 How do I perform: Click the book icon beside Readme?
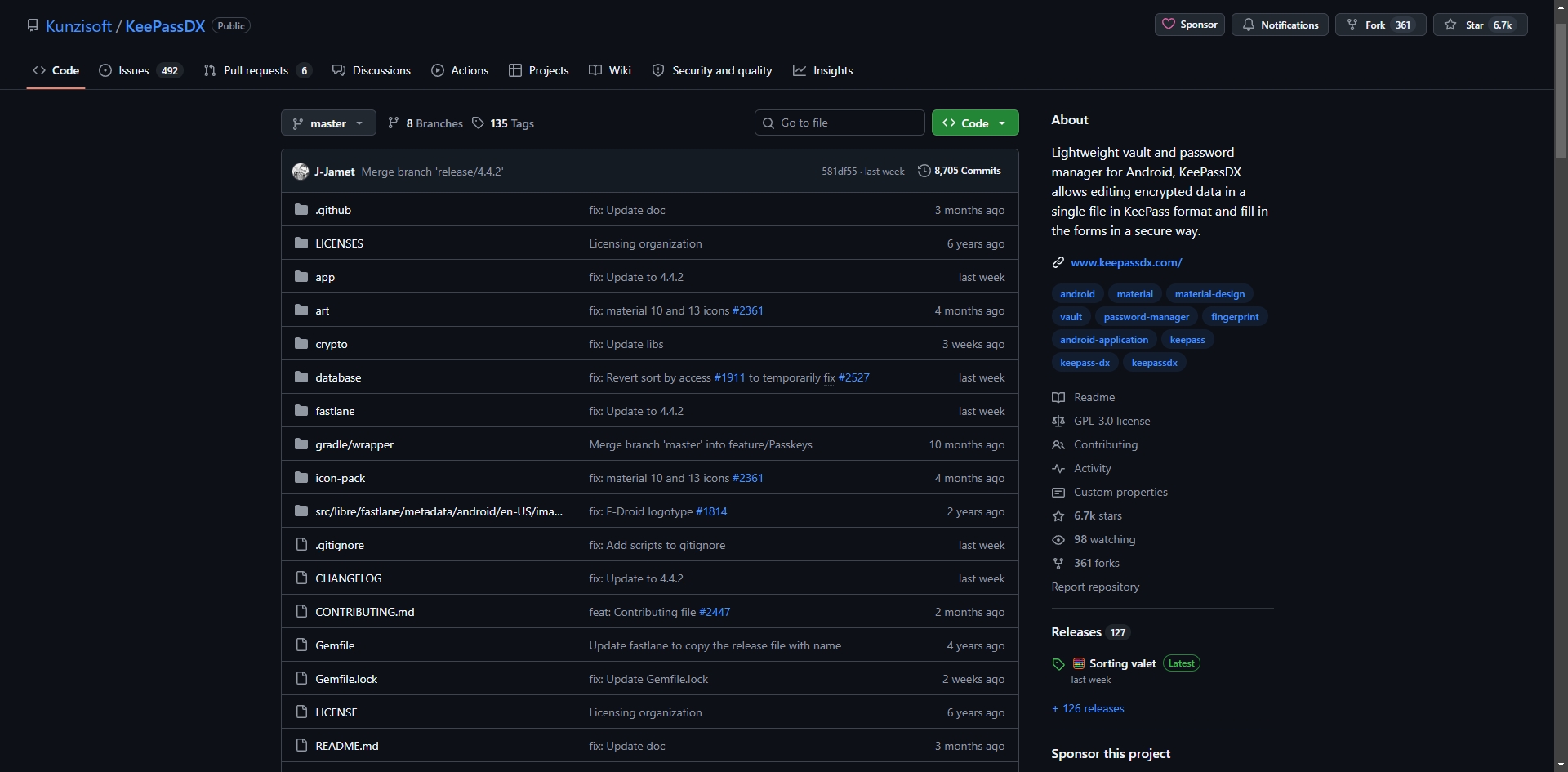1058,397
